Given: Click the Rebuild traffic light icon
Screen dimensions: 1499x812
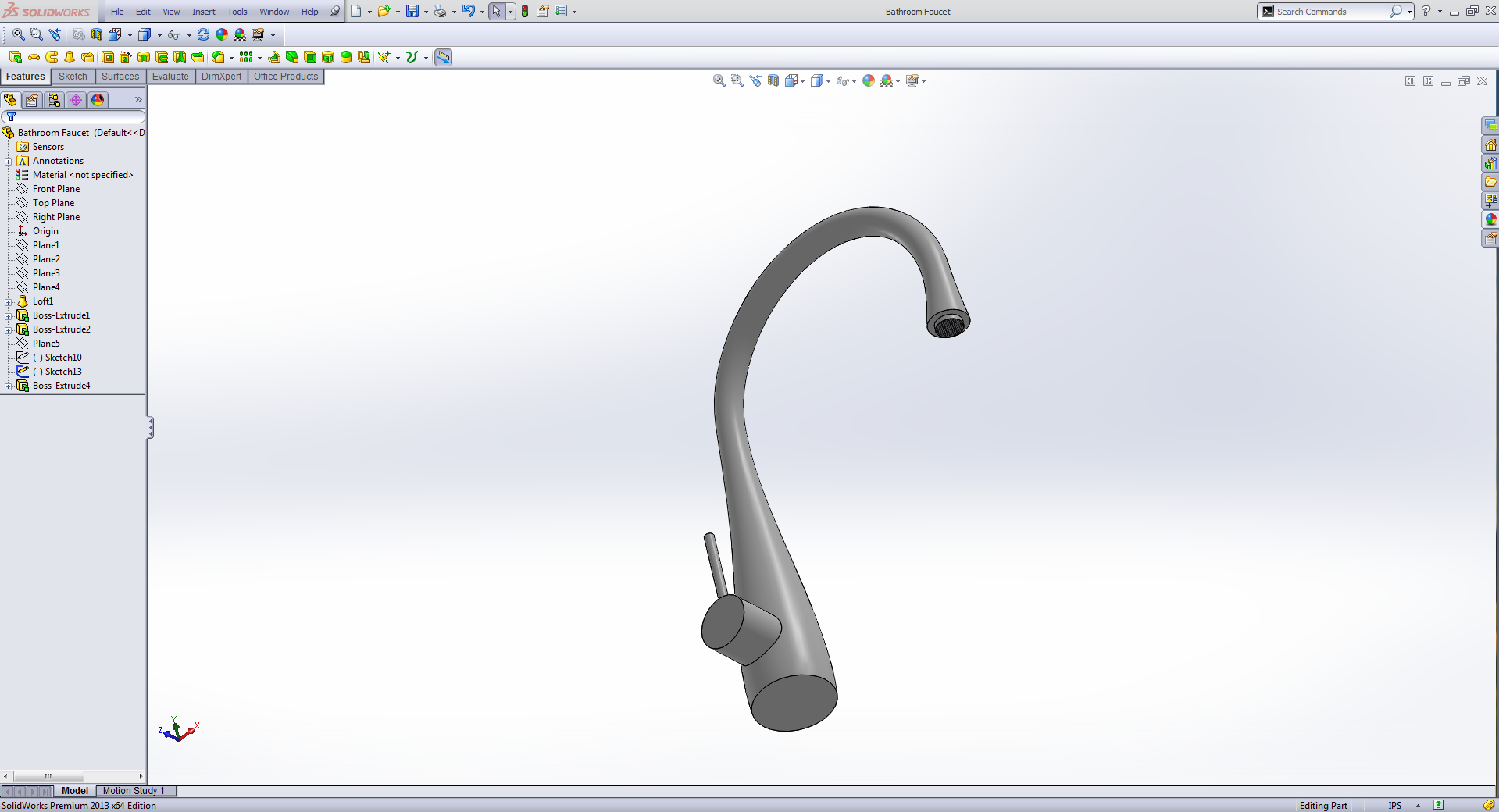Looking at the screenshot, I should (x=525, y=11).
